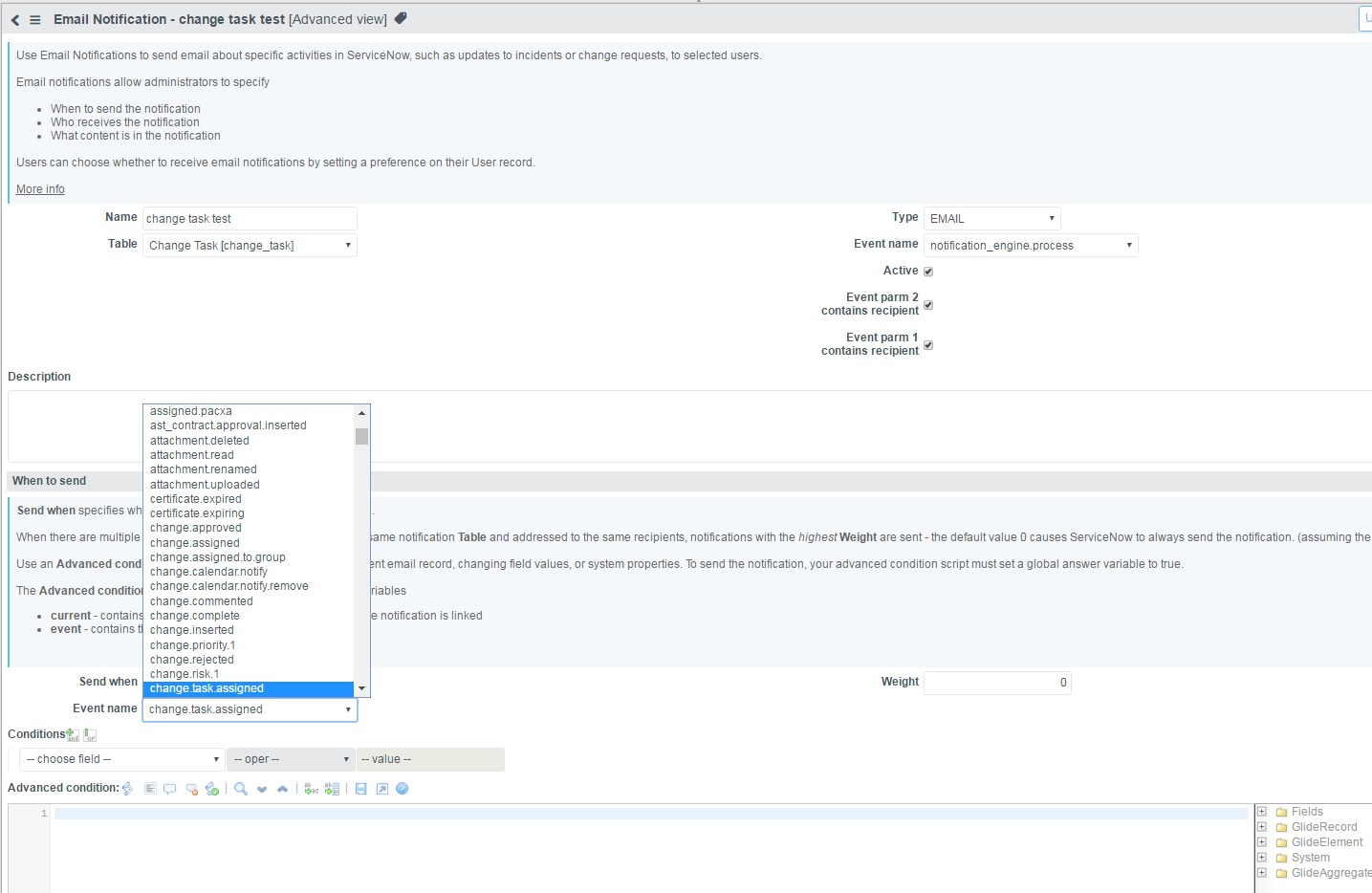Uncheck the Active checkbox
The height and width of the screenshot is (893, 1372).
coord(928,272)
